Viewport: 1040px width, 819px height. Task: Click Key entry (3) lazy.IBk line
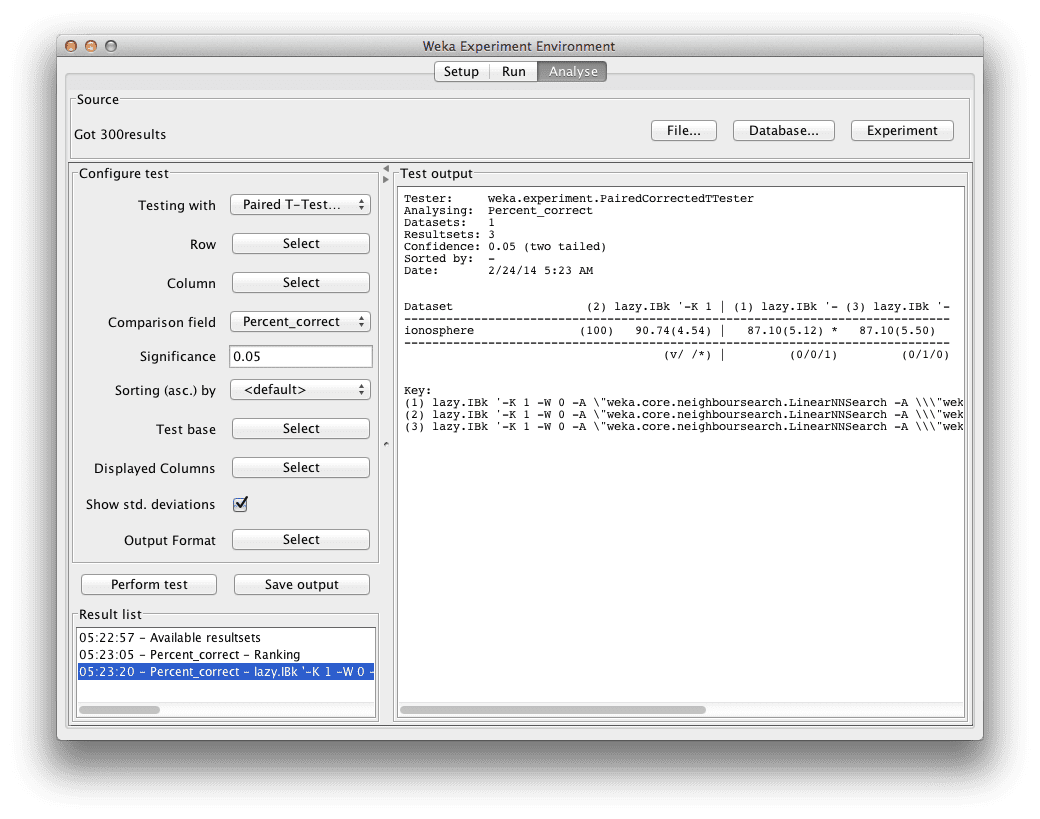click(683, 426)
